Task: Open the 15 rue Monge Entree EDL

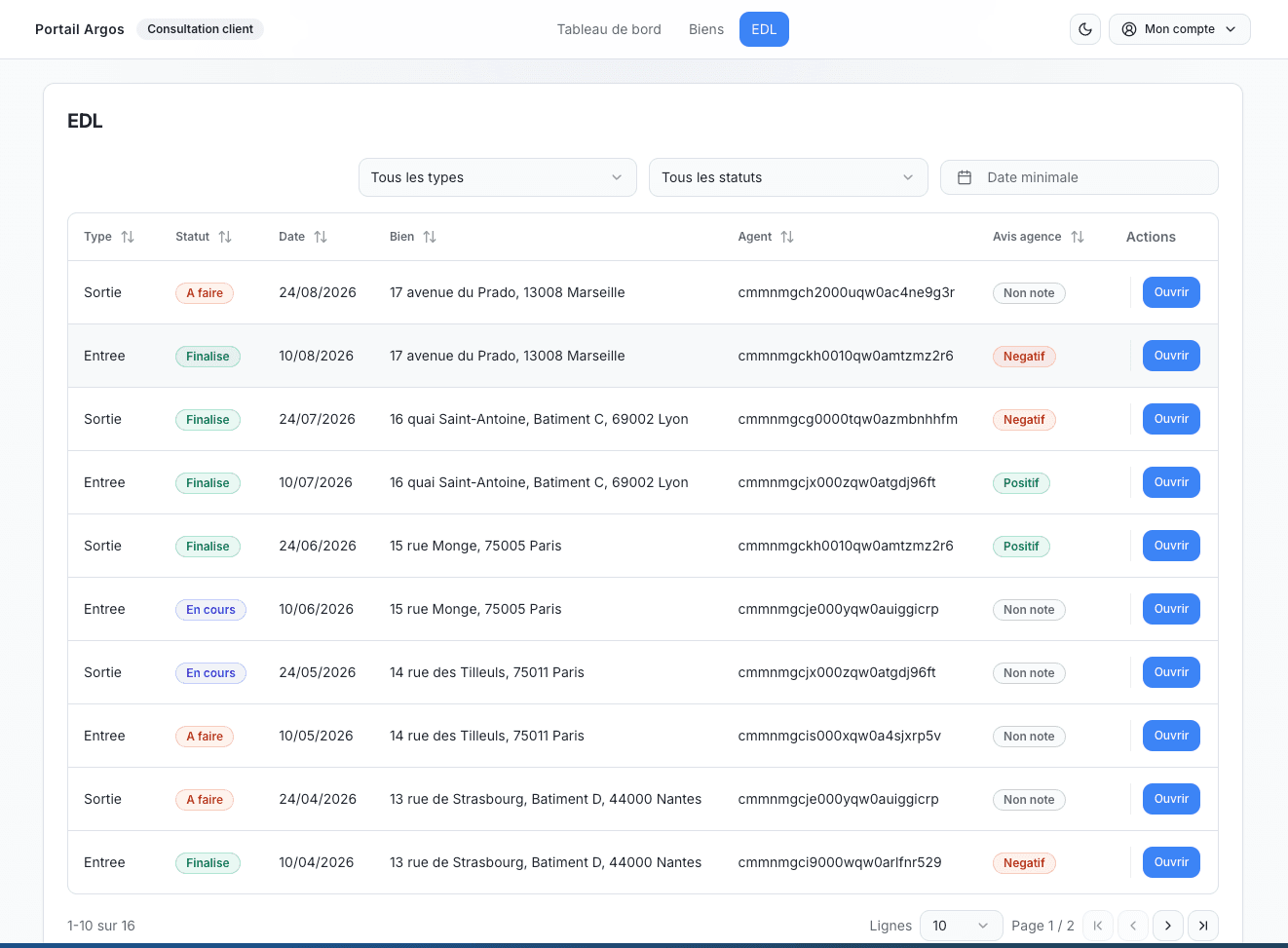Action: pyautogui.click(x=1170, y=609)
